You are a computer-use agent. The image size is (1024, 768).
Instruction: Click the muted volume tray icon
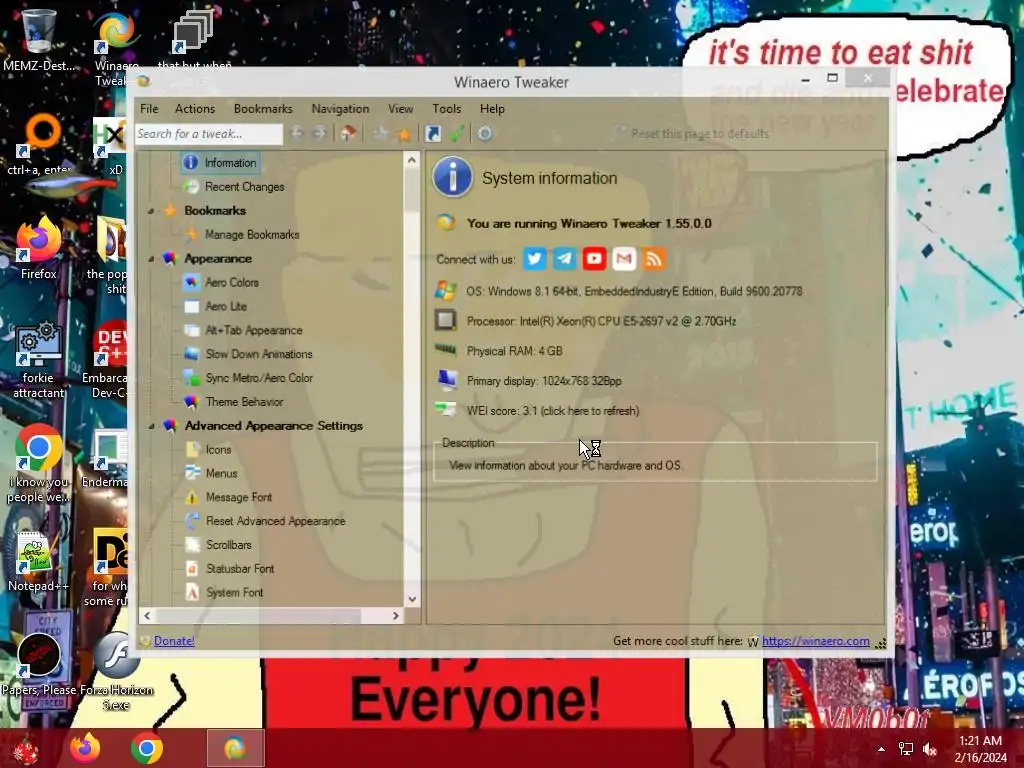point(930,749)
